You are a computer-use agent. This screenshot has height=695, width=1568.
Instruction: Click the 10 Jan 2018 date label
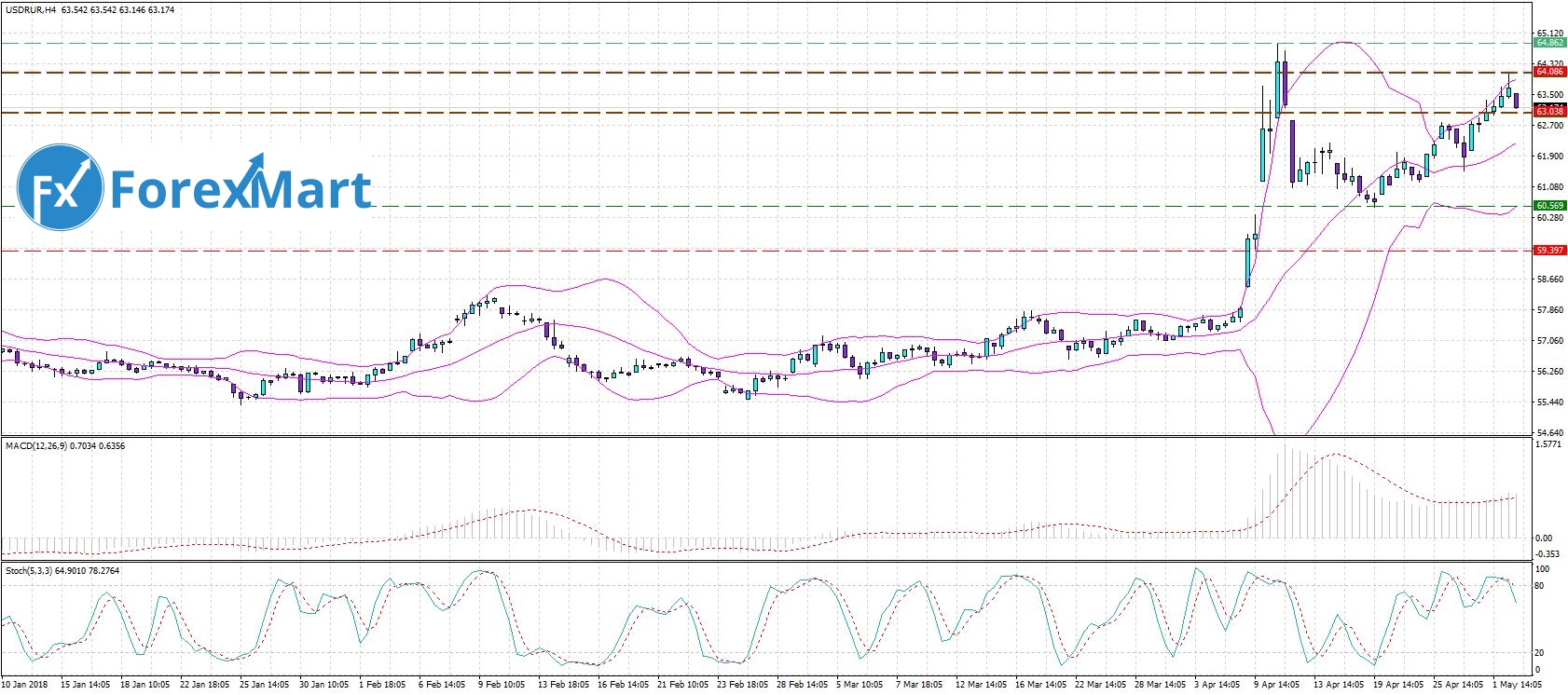pos(24,685)
